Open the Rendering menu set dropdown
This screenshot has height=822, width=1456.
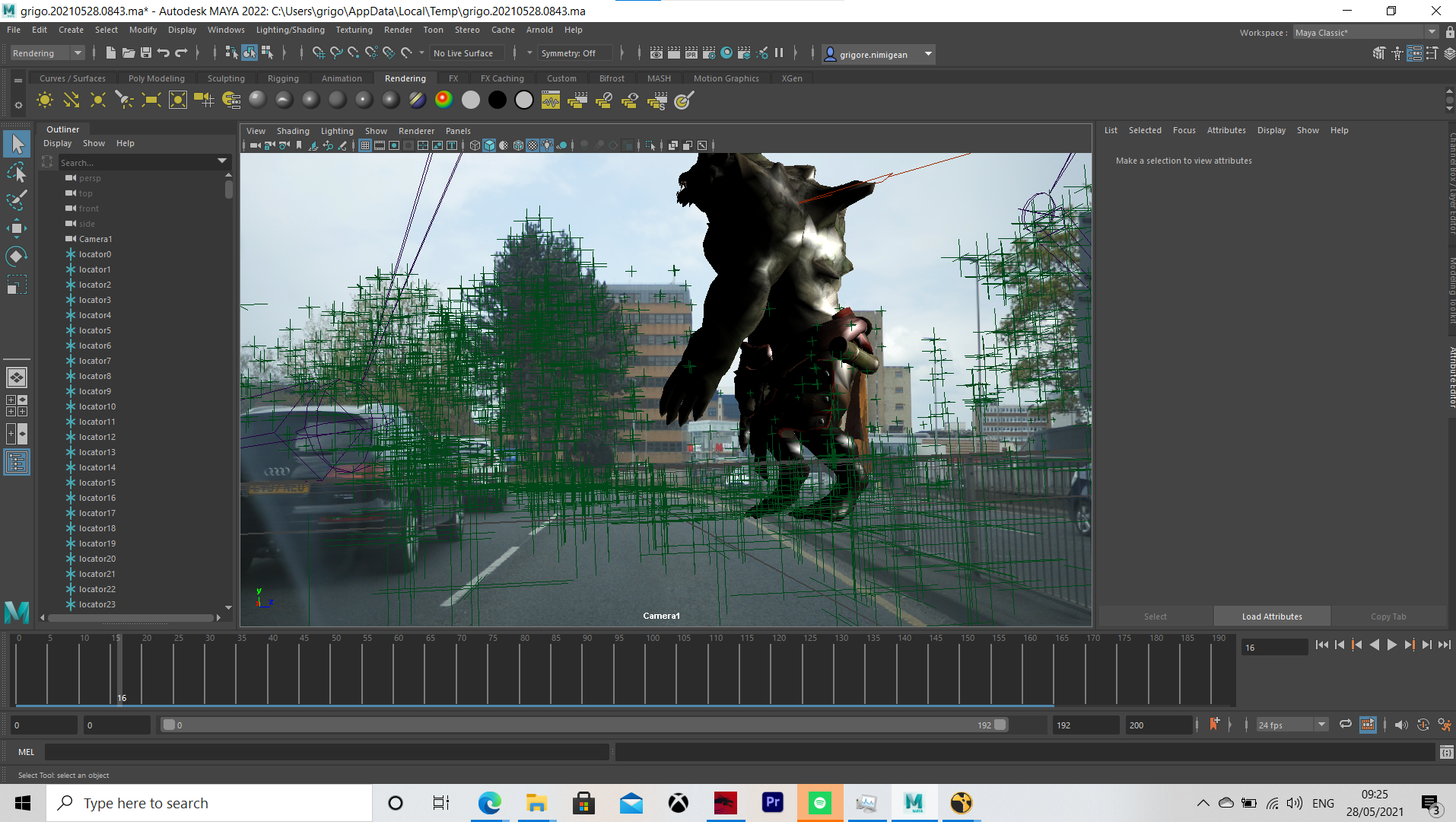[47, 53]
